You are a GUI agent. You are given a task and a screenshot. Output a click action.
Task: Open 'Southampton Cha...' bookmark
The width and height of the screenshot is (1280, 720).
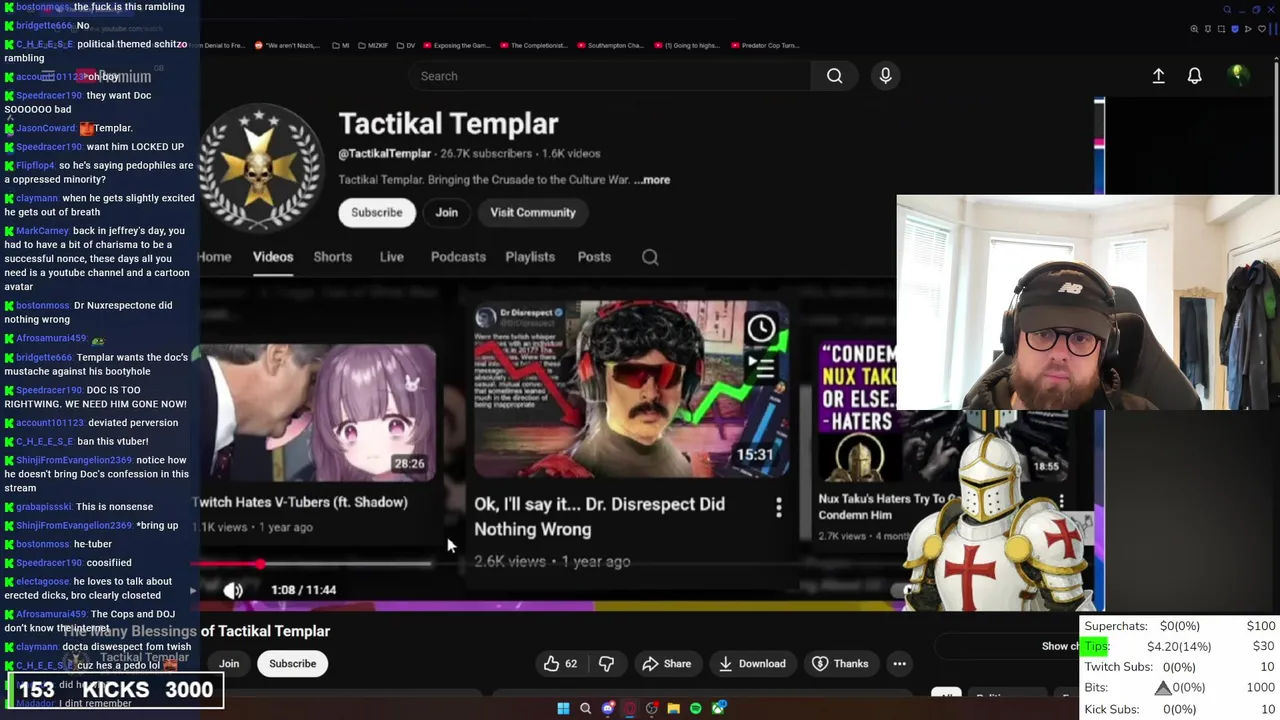(610, 45)
